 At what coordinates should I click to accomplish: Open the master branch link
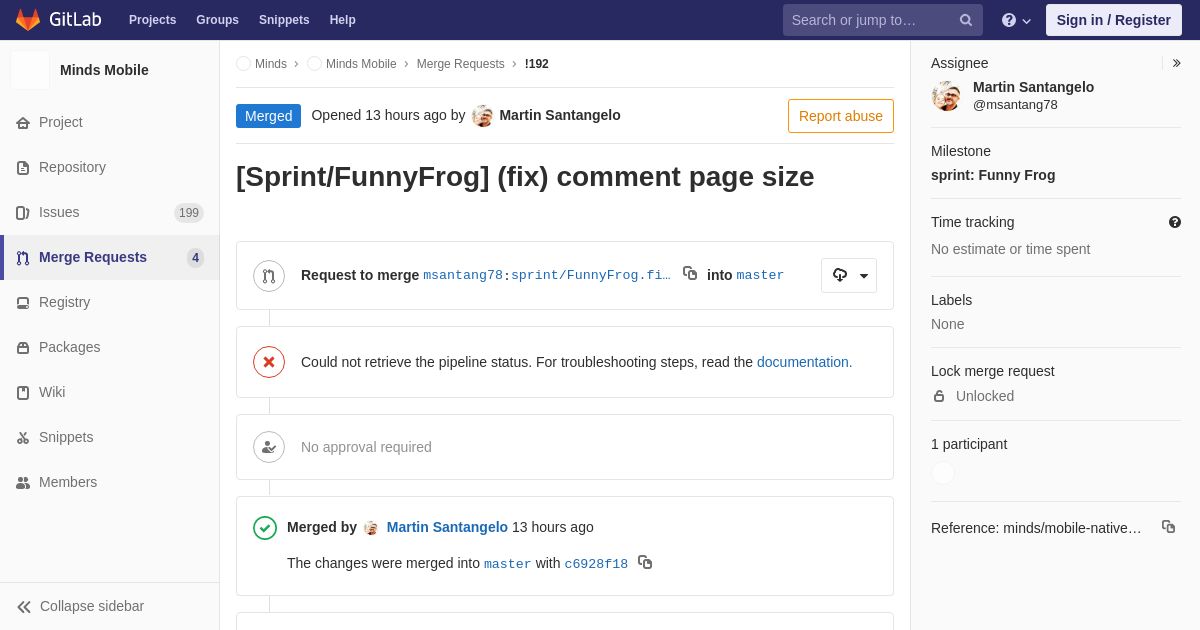760,275
